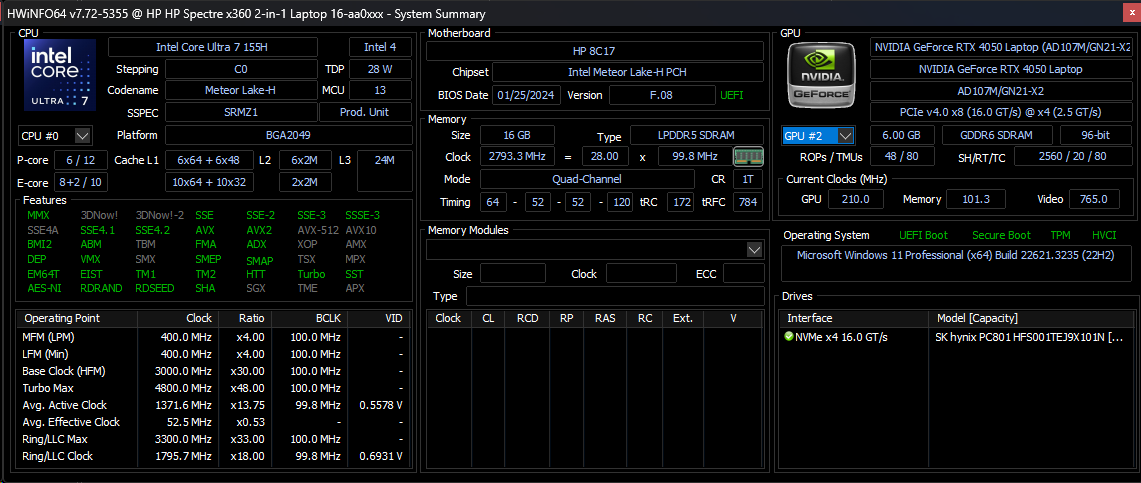Click the HP 8C17 motherboard field
Screen dimensions: 1141x483
[595, 51]
